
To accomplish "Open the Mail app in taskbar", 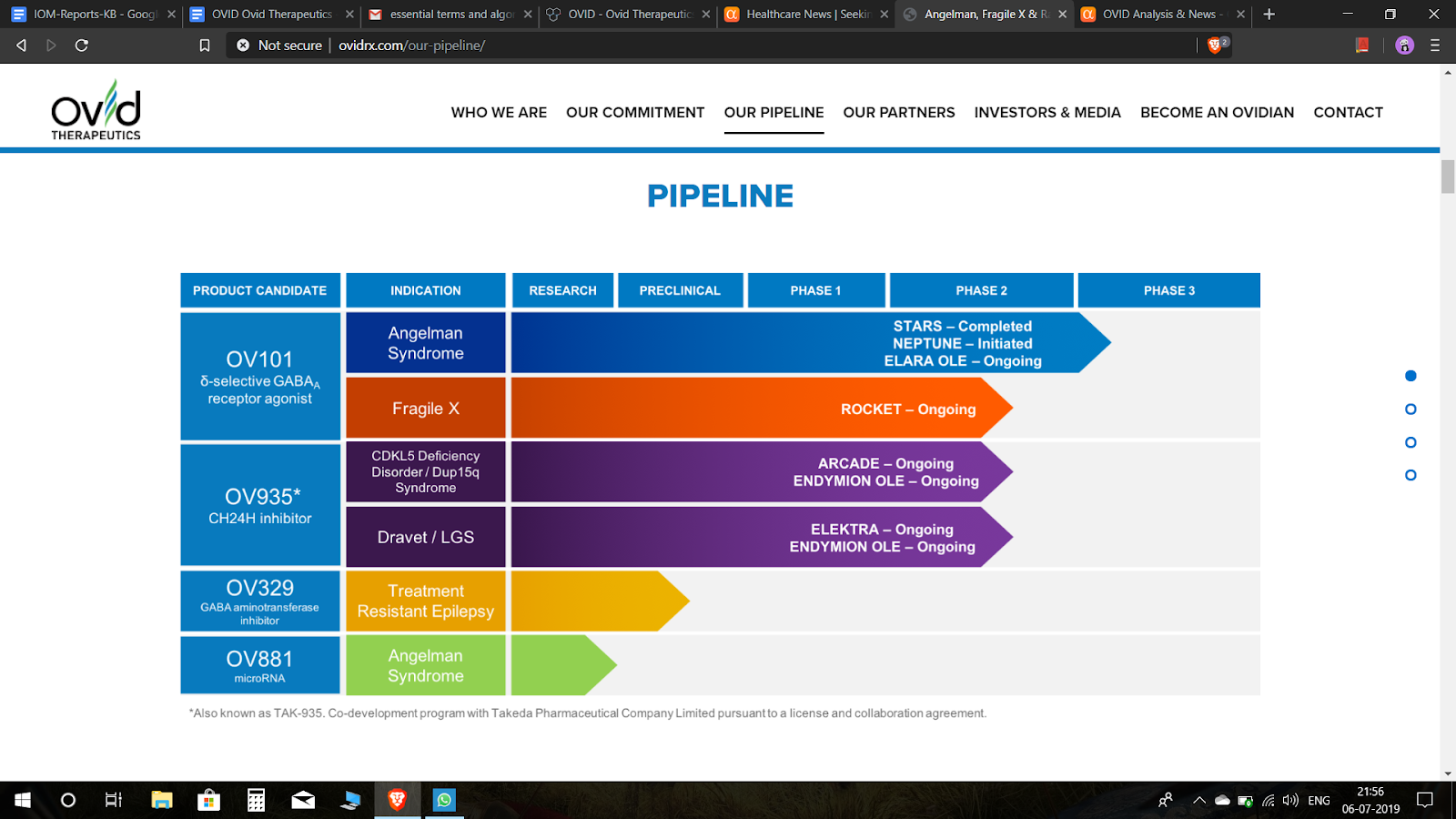I will coord(303,800).
